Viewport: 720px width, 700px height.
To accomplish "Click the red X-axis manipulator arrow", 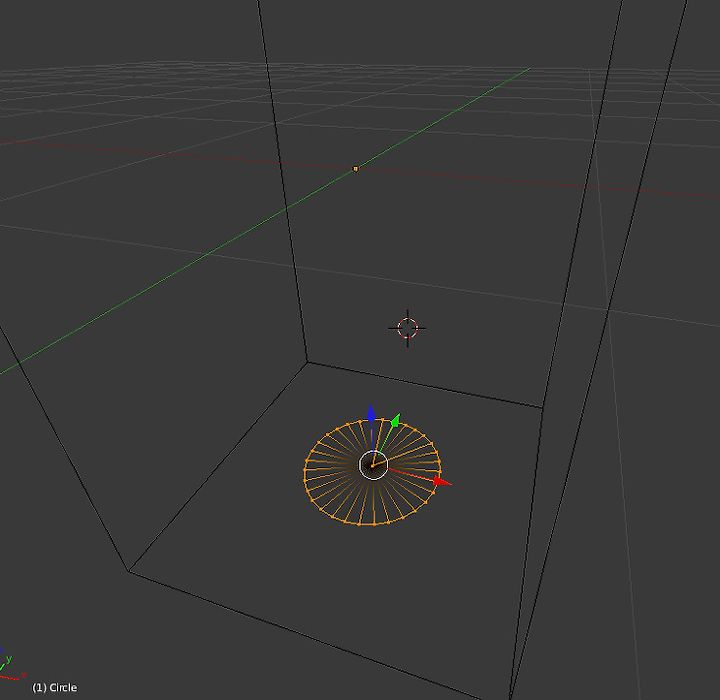I will click(x=442, y=481).
